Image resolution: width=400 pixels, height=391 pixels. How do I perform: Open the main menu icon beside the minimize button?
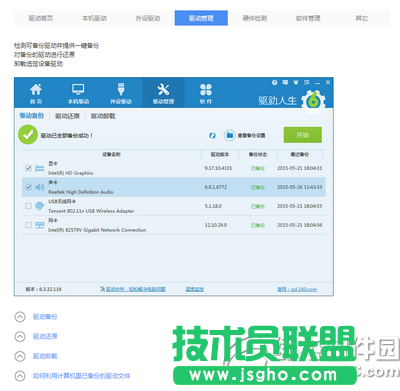tap(307, 82)
